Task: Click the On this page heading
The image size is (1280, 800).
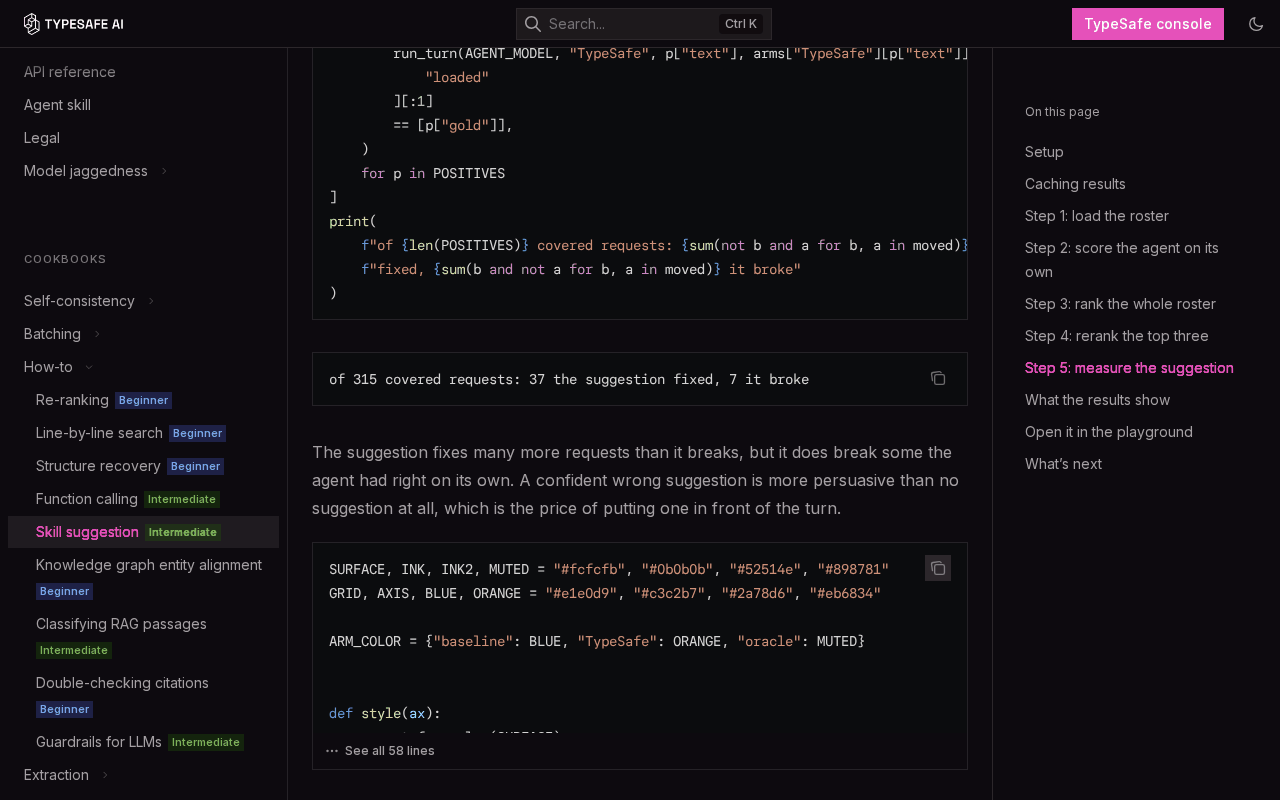Action: [x=1062, y=112]
